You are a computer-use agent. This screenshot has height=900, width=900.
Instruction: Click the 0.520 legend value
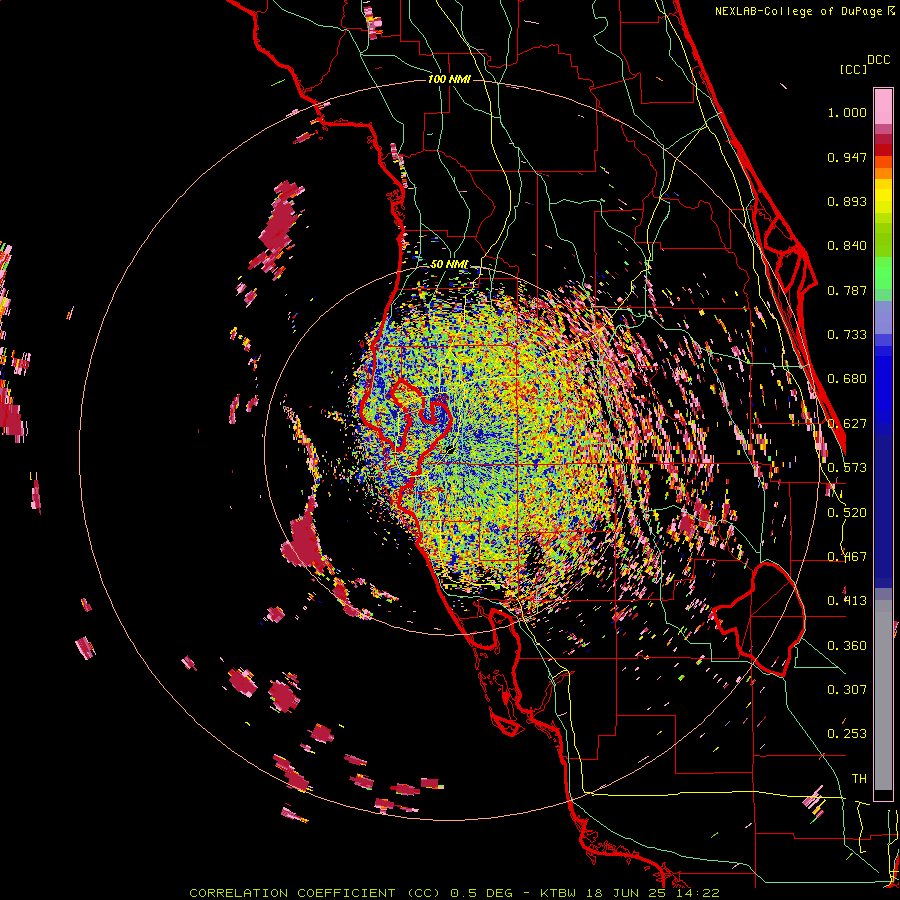[847, 512]
